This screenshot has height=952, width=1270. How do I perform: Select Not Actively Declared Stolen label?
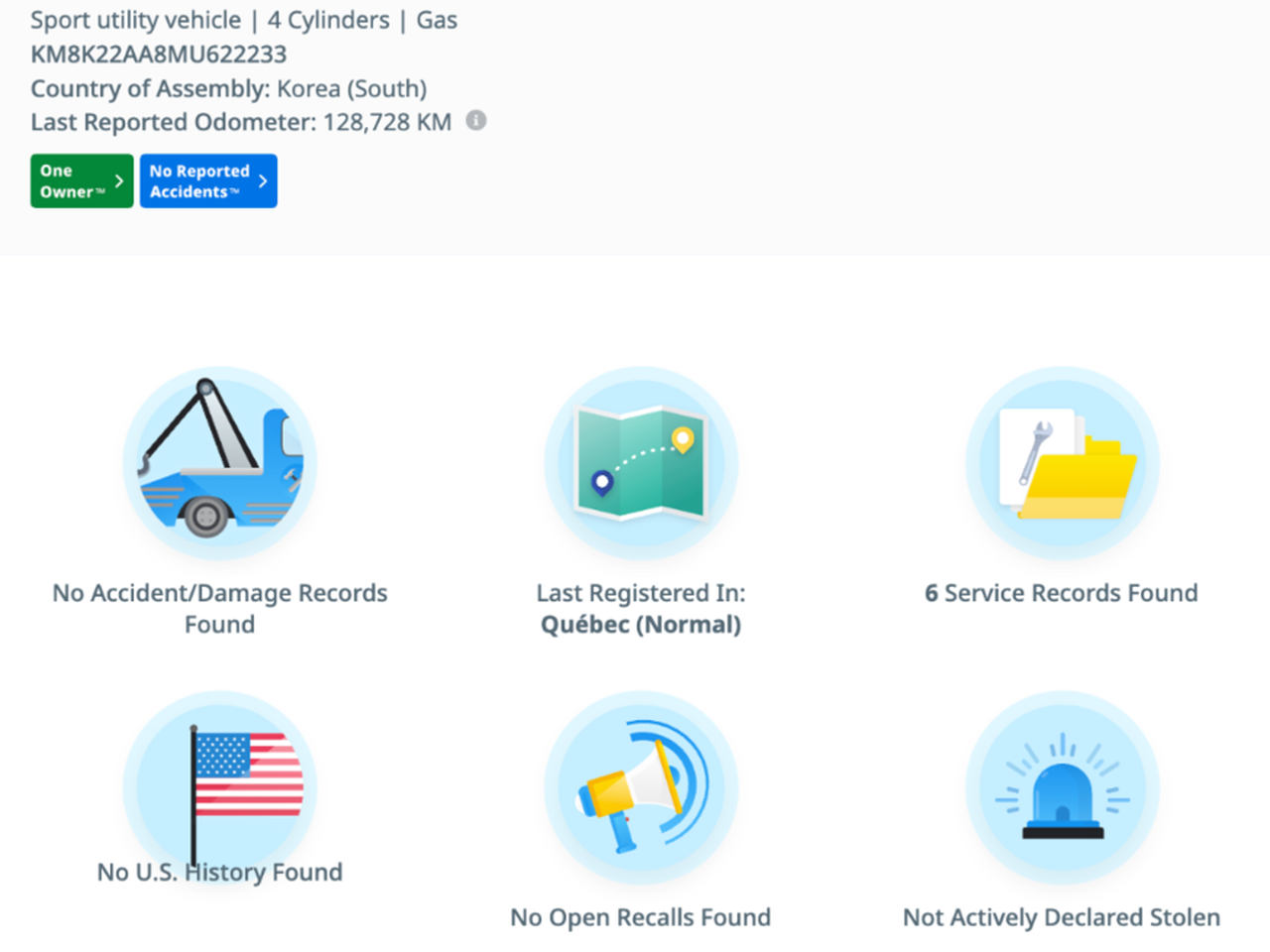(1062, 917)
